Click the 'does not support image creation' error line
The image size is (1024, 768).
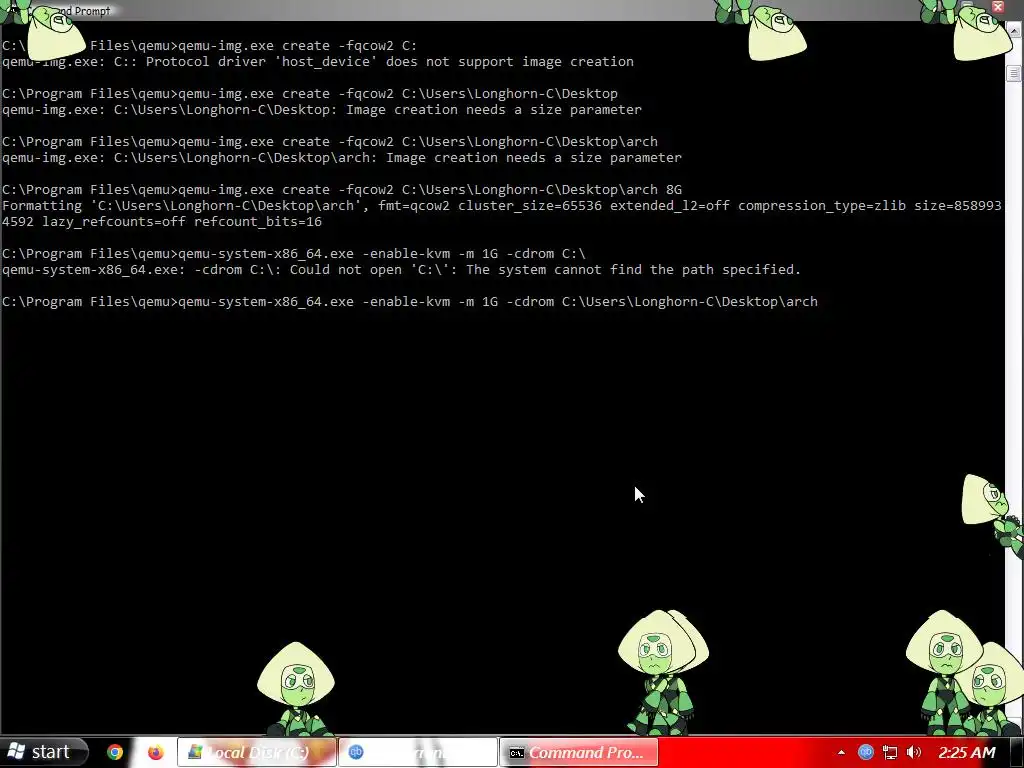point(318,61)
